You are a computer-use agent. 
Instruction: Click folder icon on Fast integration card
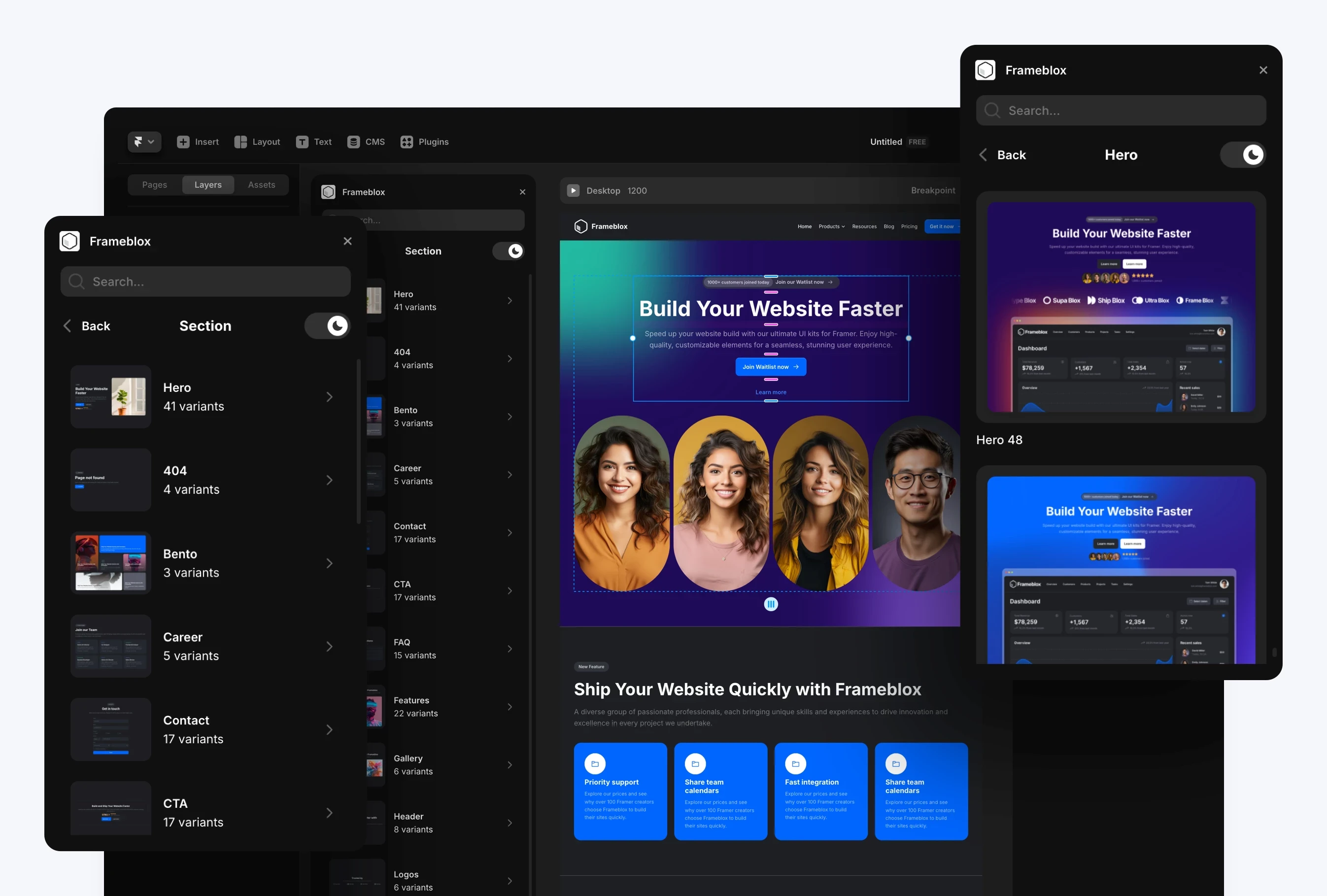tap(795, 763)
